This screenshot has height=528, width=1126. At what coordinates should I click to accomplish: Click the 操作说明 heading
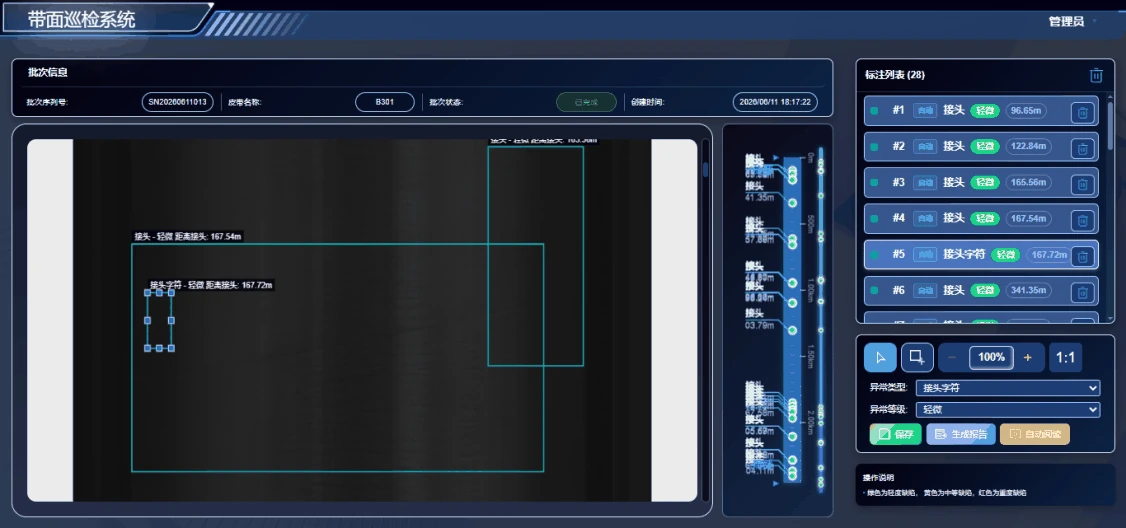click(x=878, y=478)
